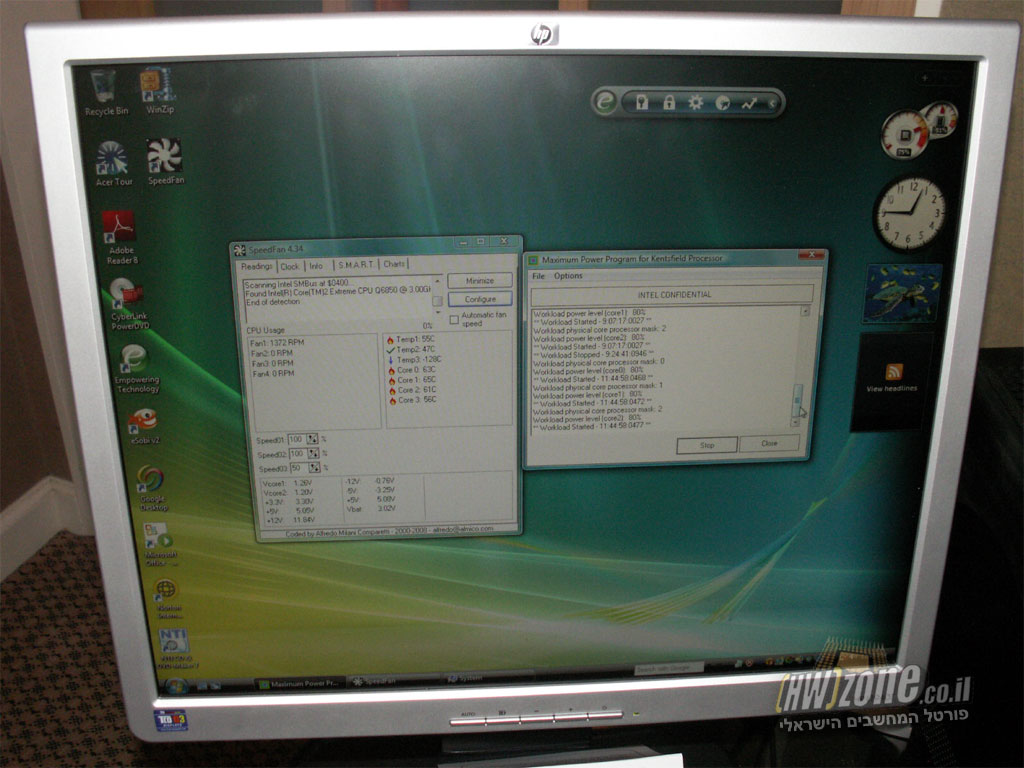Click the sea turtle slideshow gadget

pyautogui.click(x=903, y=293)
